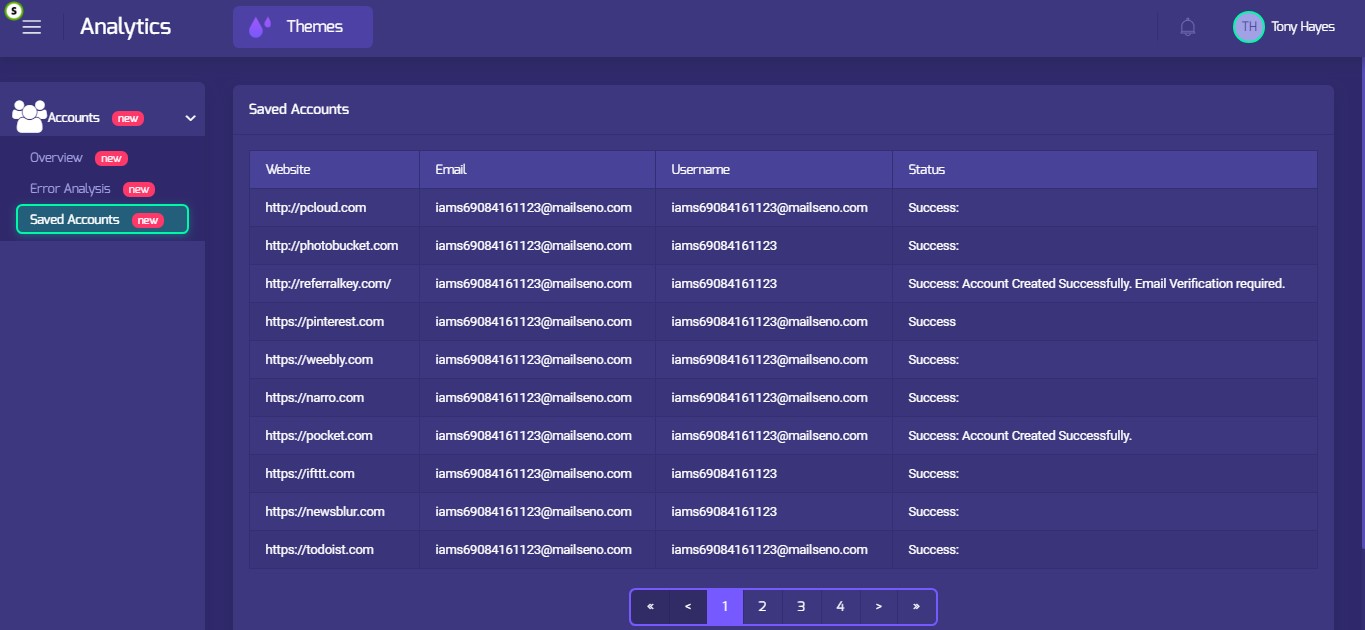Go to first page with « button
This screenshot has height=630, width=1365.
(x=650, y=607)
